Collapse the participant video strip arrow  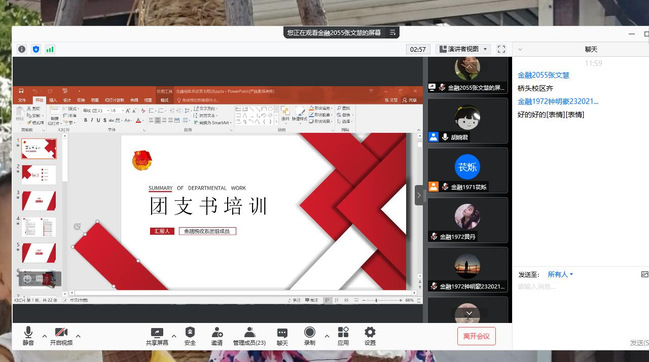tap(419, 195)
